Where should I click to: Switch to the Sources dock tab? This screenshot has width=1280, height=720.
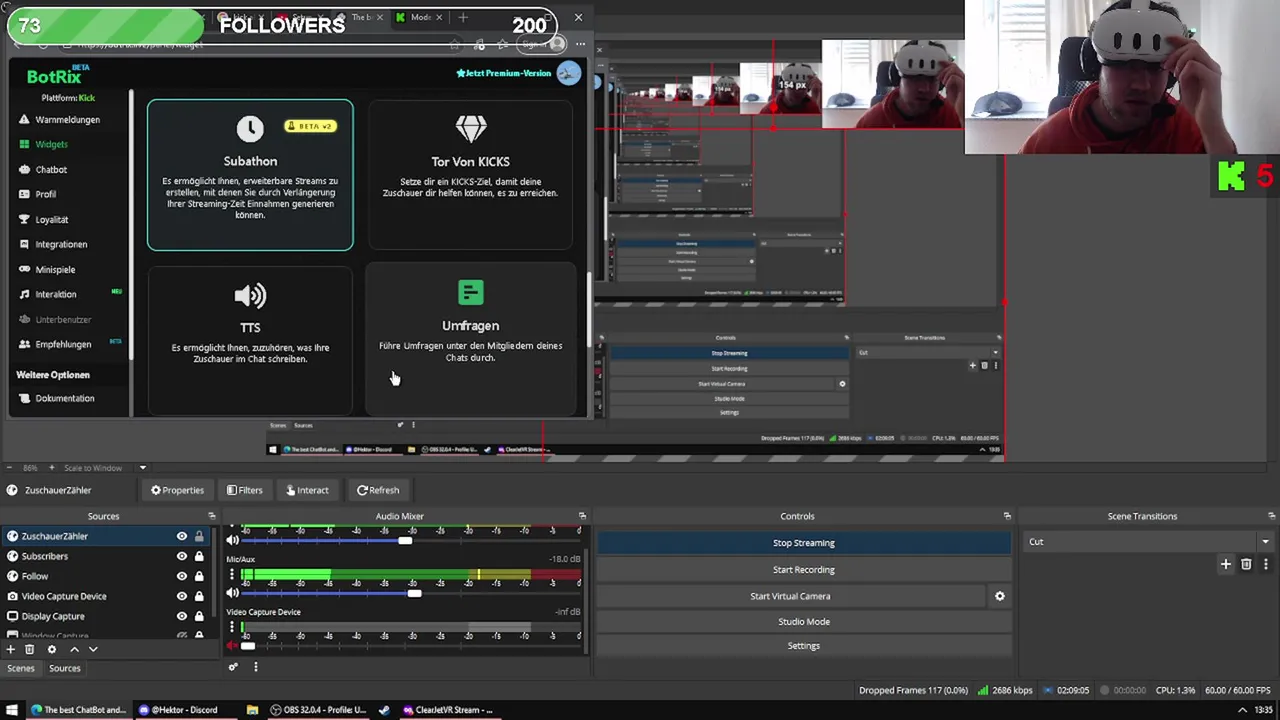point(64,668)
